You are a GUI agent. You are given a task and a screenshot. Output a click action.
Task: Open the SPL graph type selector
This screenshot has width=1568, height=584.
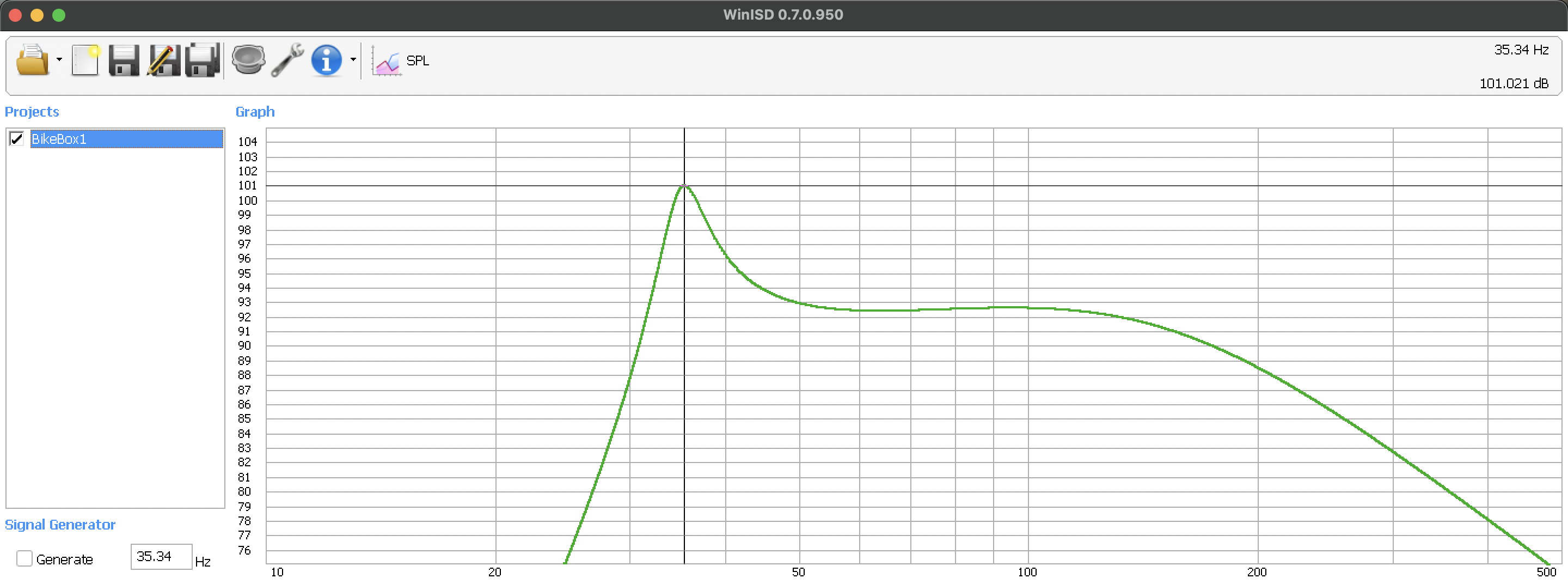pyautogui.click(x=418, y=60)
